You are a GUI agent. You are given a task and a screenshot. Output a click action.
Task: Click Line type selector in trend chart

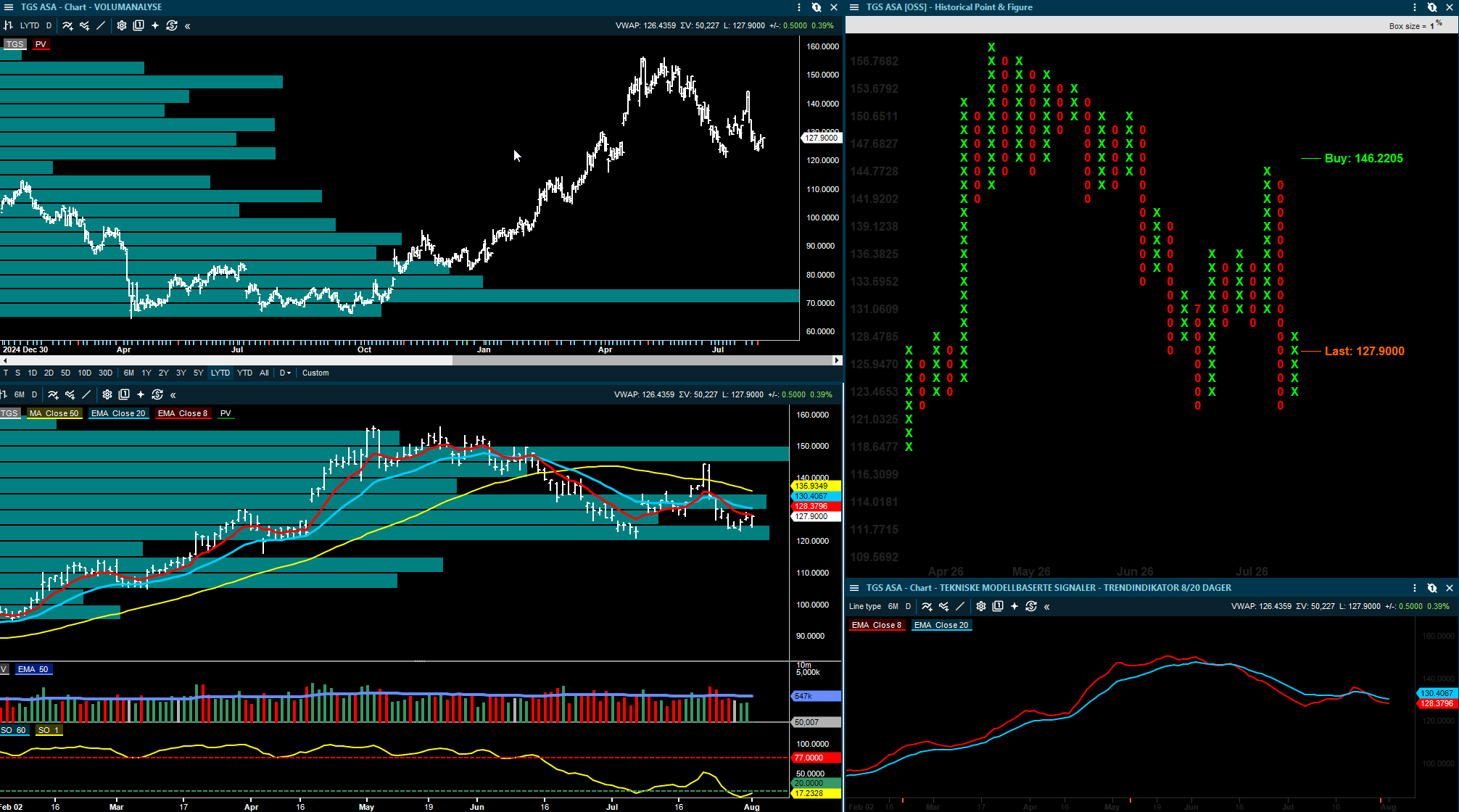pyautogui.click(x=865, y=606)
